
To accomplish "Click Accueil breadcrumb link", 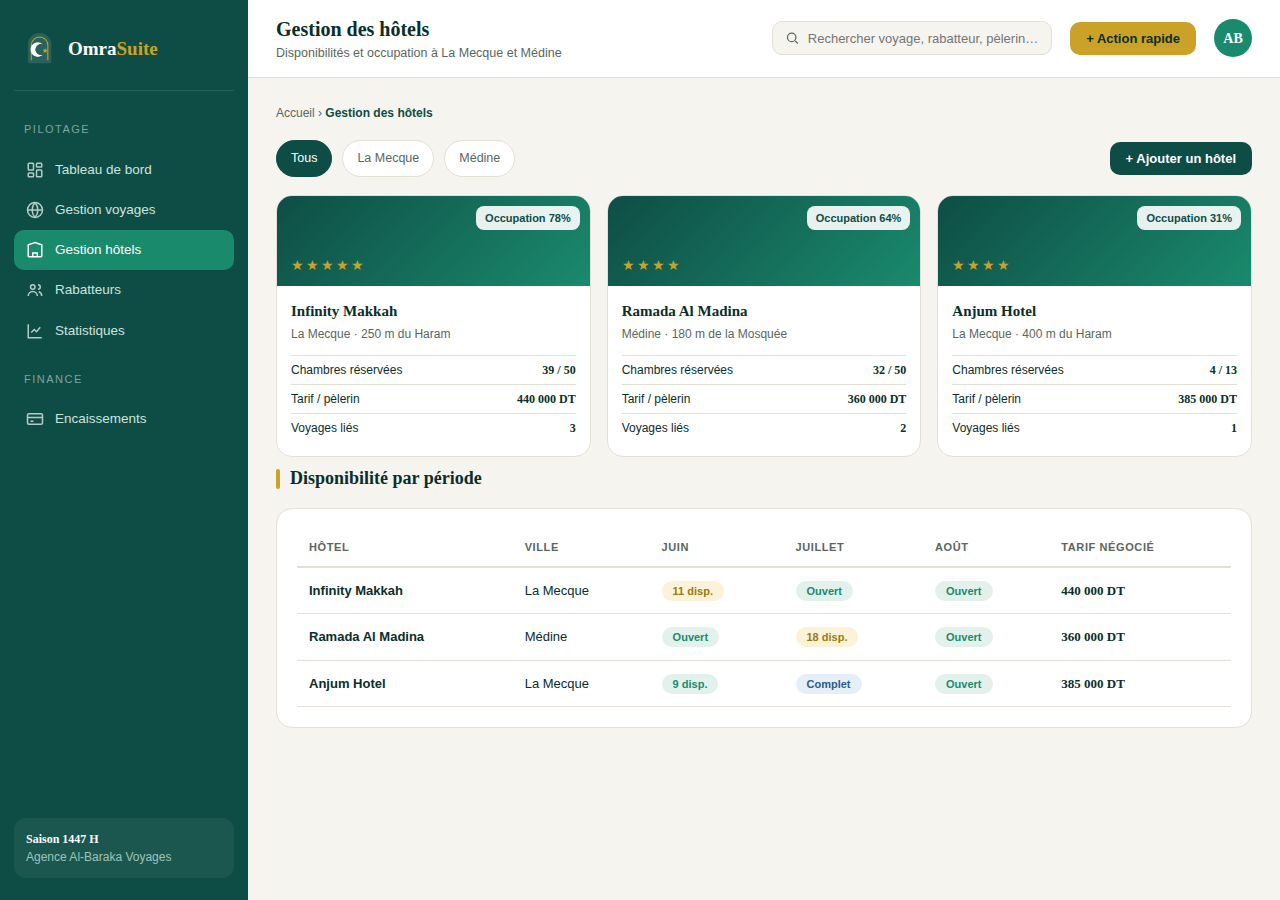I will [295, 113].
